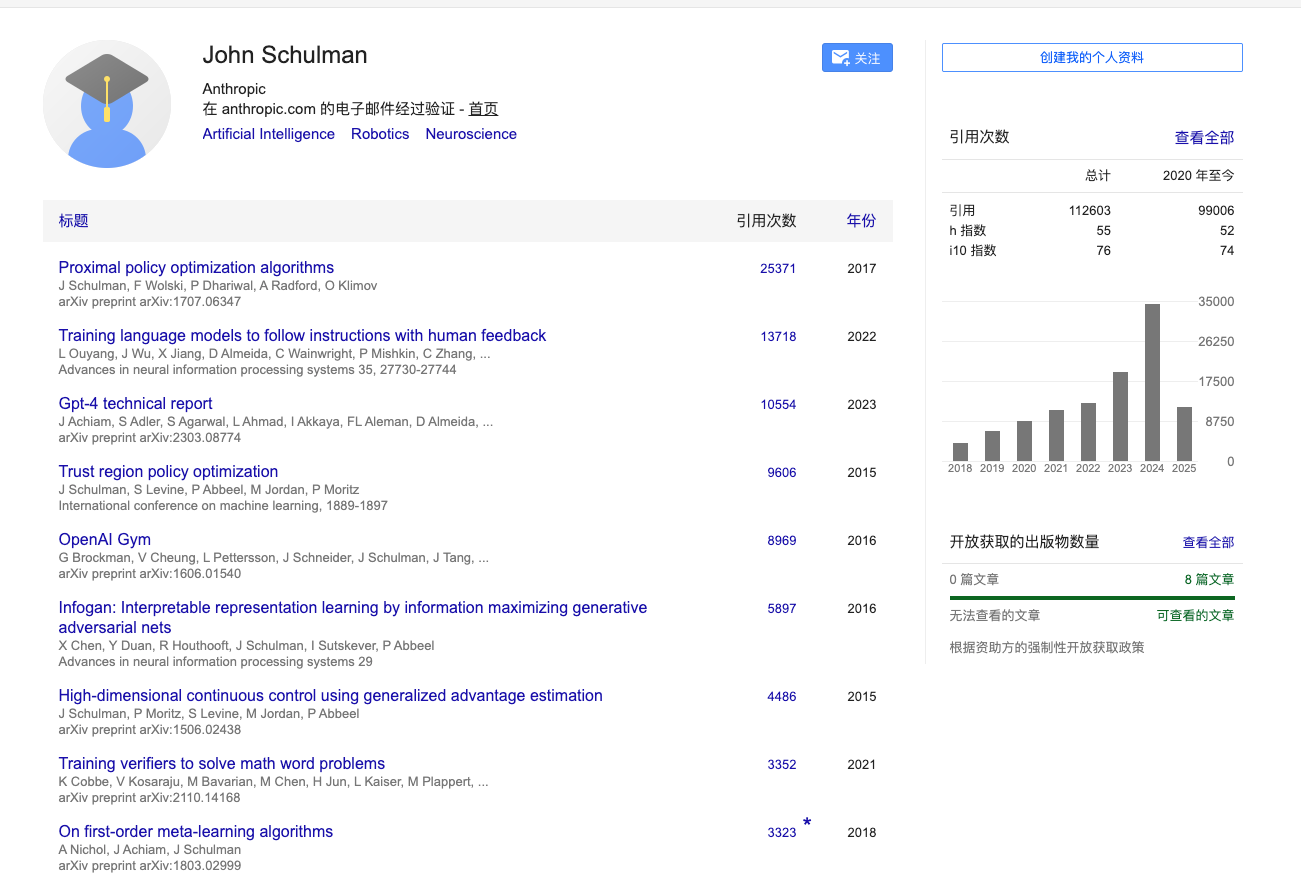Screen dimensions: 1301x884
Task: View the 9606 citations count link
Action: (x=782, y=472)
